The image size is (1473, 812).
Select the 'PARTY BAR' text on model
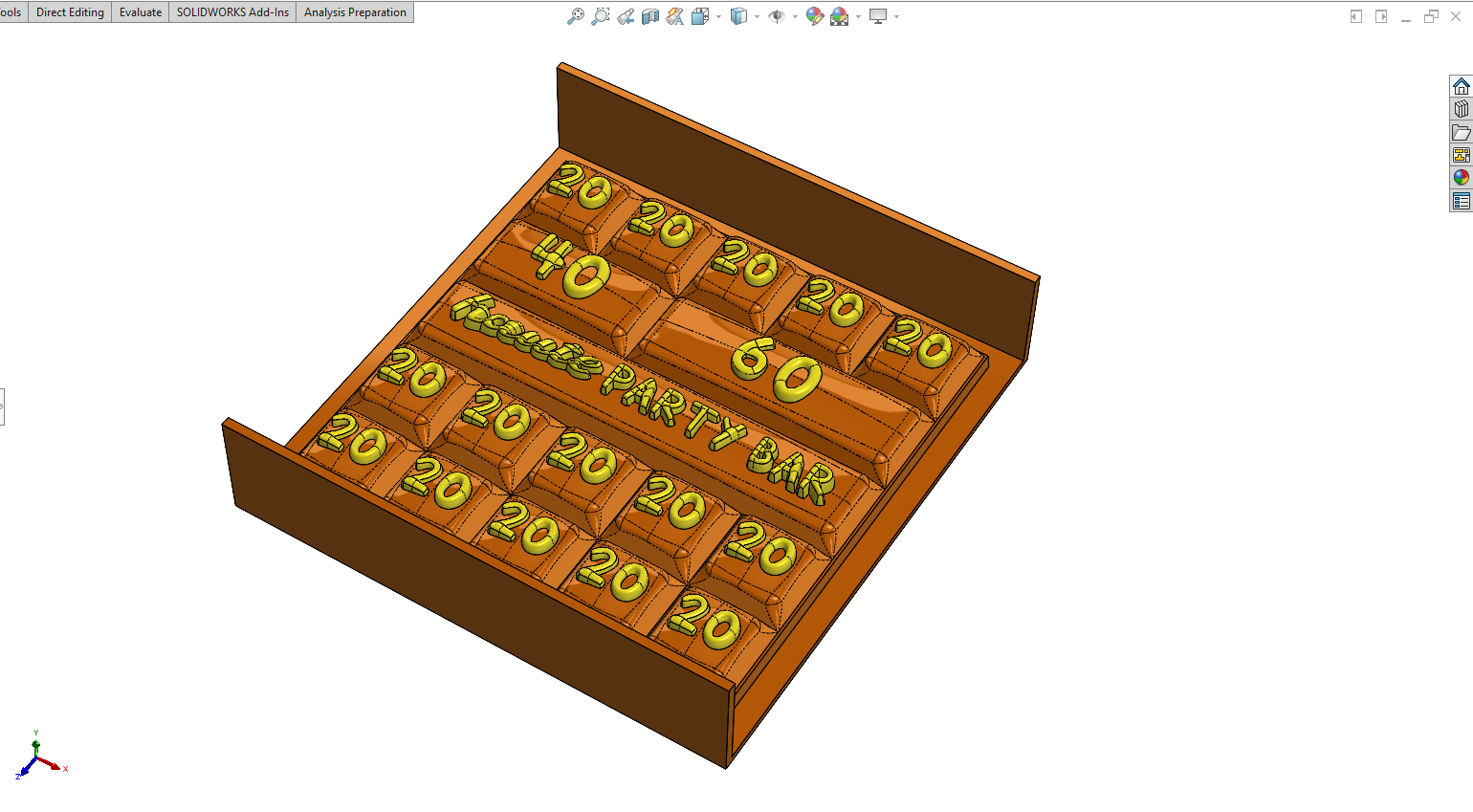pos(718,433)
